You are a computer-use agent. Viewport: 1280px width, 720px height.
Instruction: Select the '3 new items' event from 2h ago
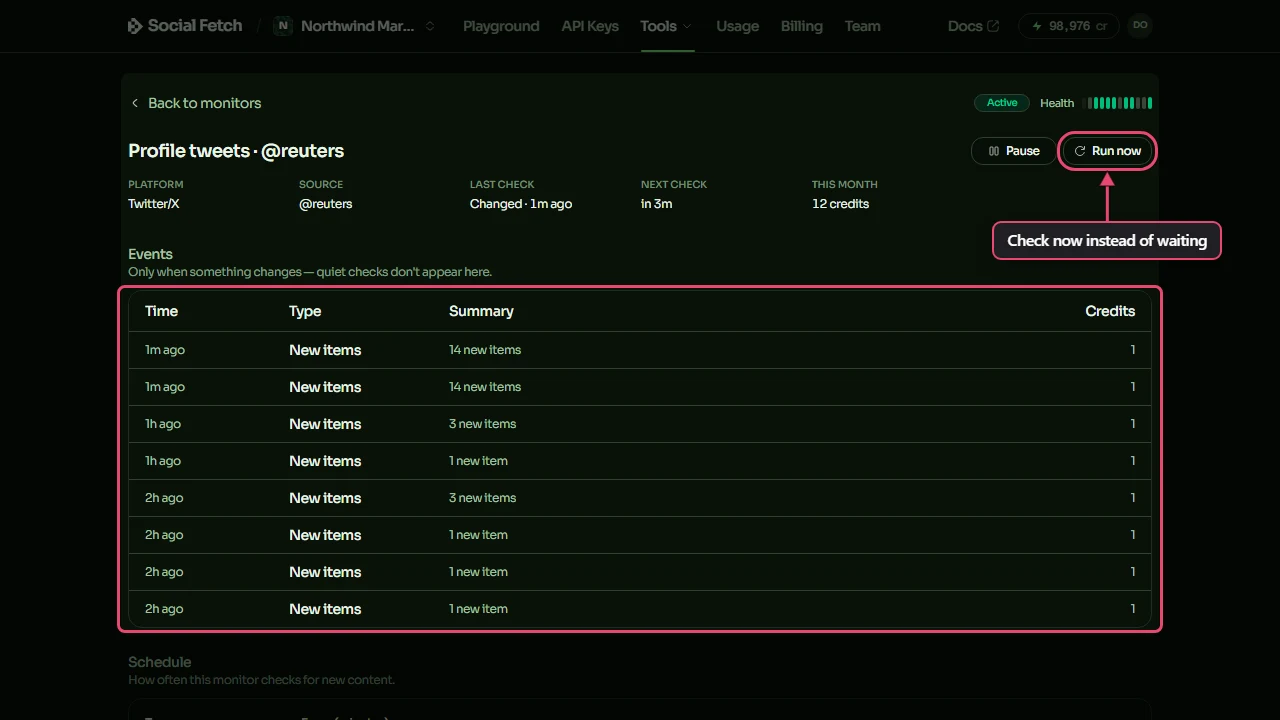tap(640, 498)
